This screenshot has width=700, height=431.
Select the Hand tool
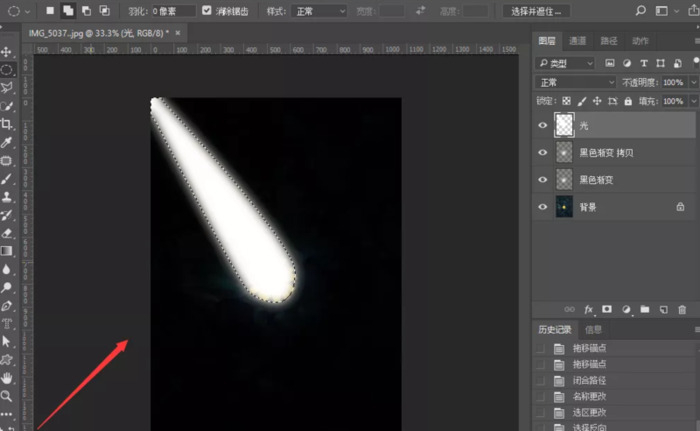pyautogui.click(x=7, y=378)
